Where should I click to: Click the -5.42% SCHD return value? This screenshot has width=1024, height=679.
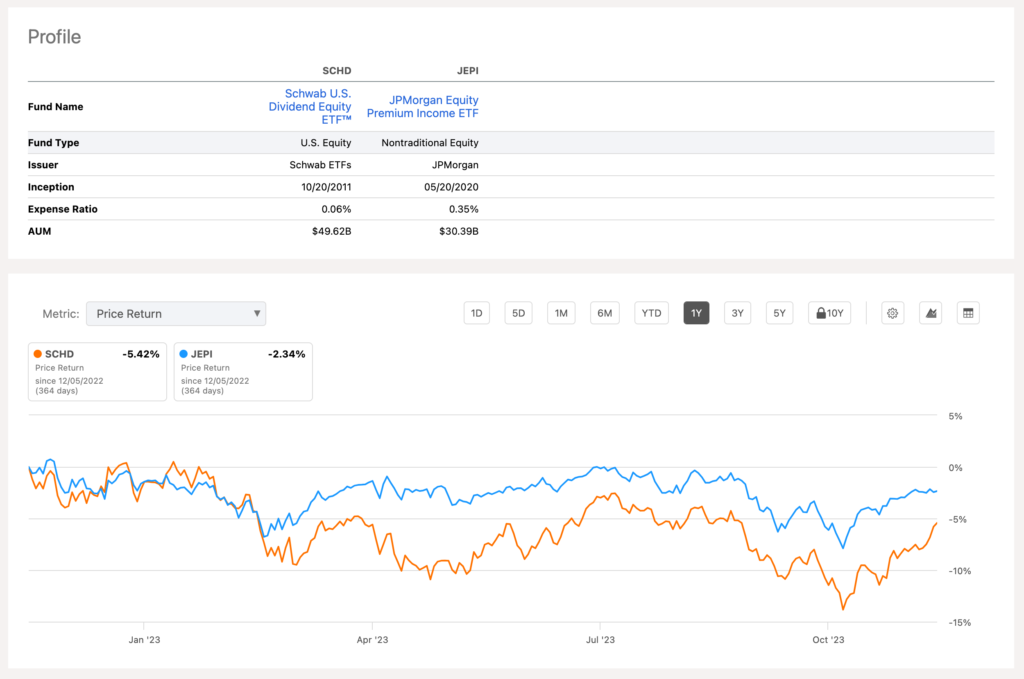(x=141, y=354)
